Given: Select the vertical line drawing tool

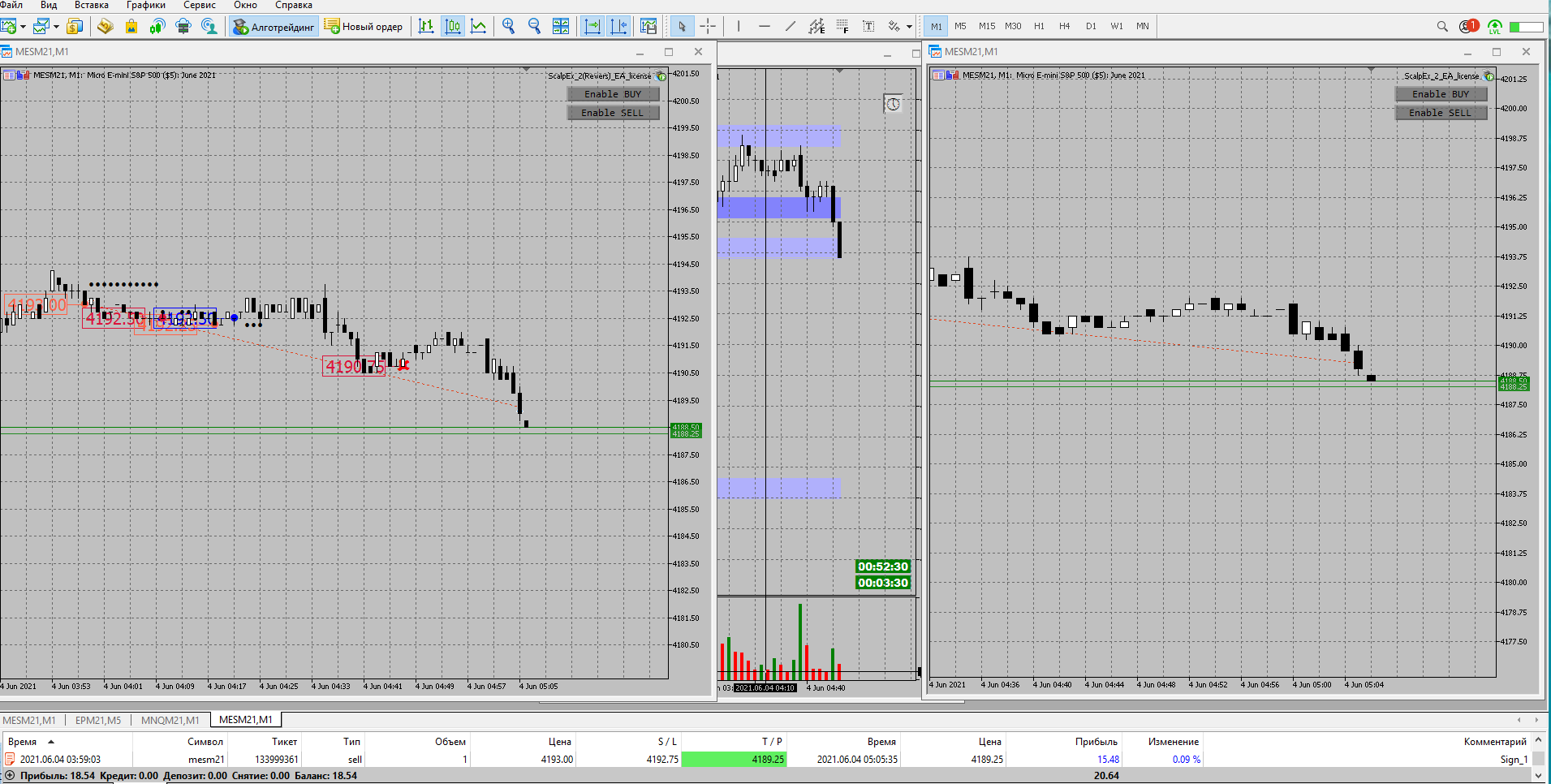Looking at the screenshot, I should [x=739, y=27].
